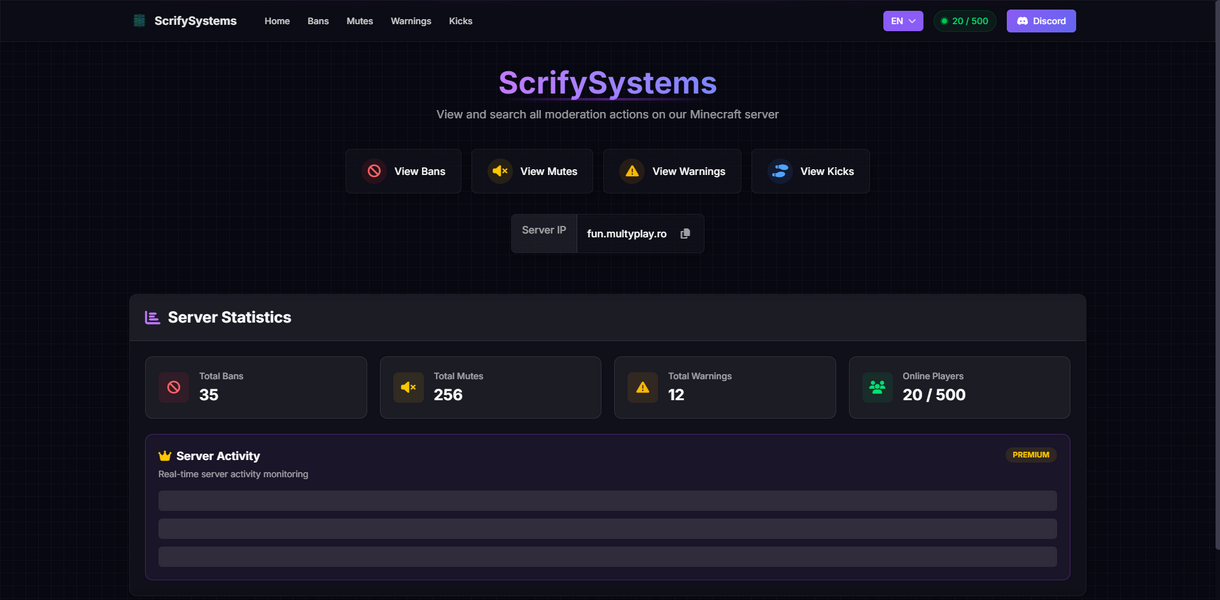Open the Kicks nav item
The height and width of the screenshot is (600, 1220).
tap(461, 21)
